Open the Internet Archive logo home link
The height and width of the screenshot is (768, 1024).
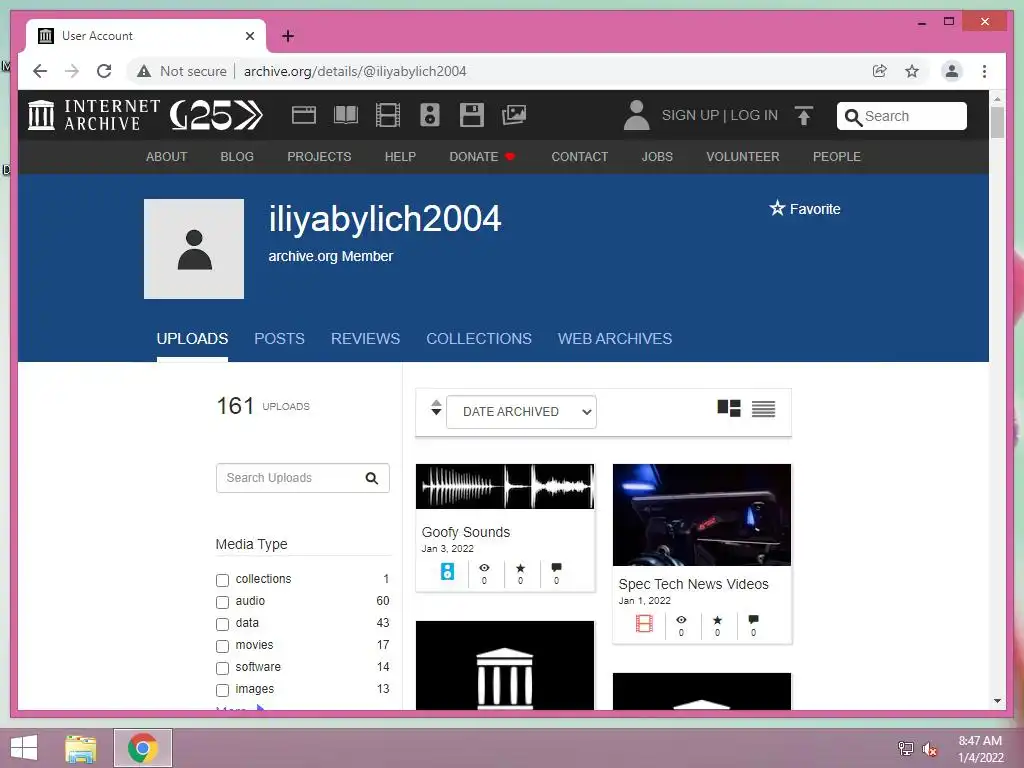[94, 115]
